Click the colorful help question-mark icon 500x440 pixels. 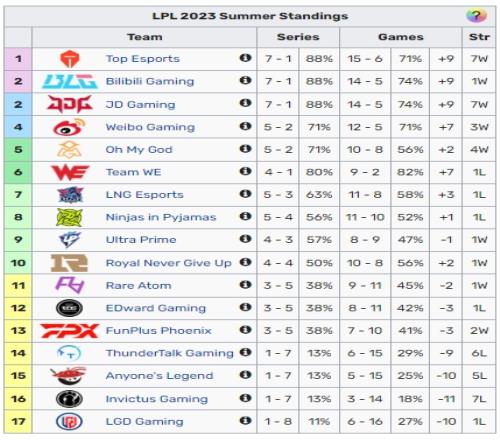(476, 15)
